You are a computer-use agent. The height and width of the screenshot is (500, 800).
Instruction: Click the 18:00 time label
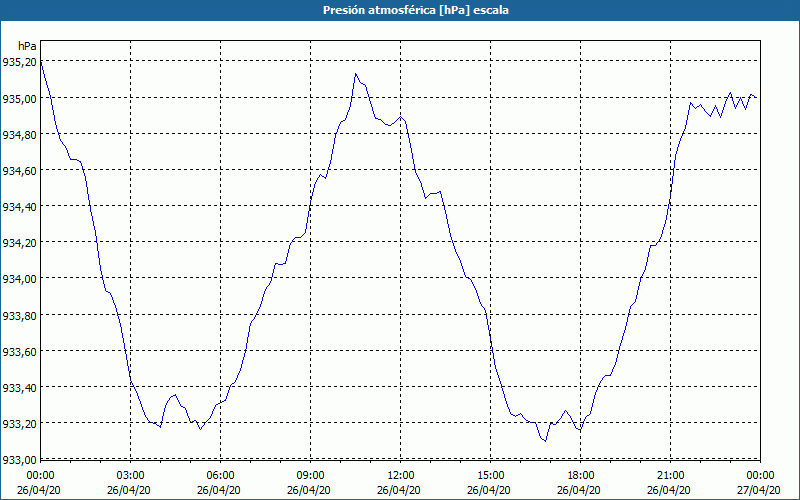coord(581,476)
